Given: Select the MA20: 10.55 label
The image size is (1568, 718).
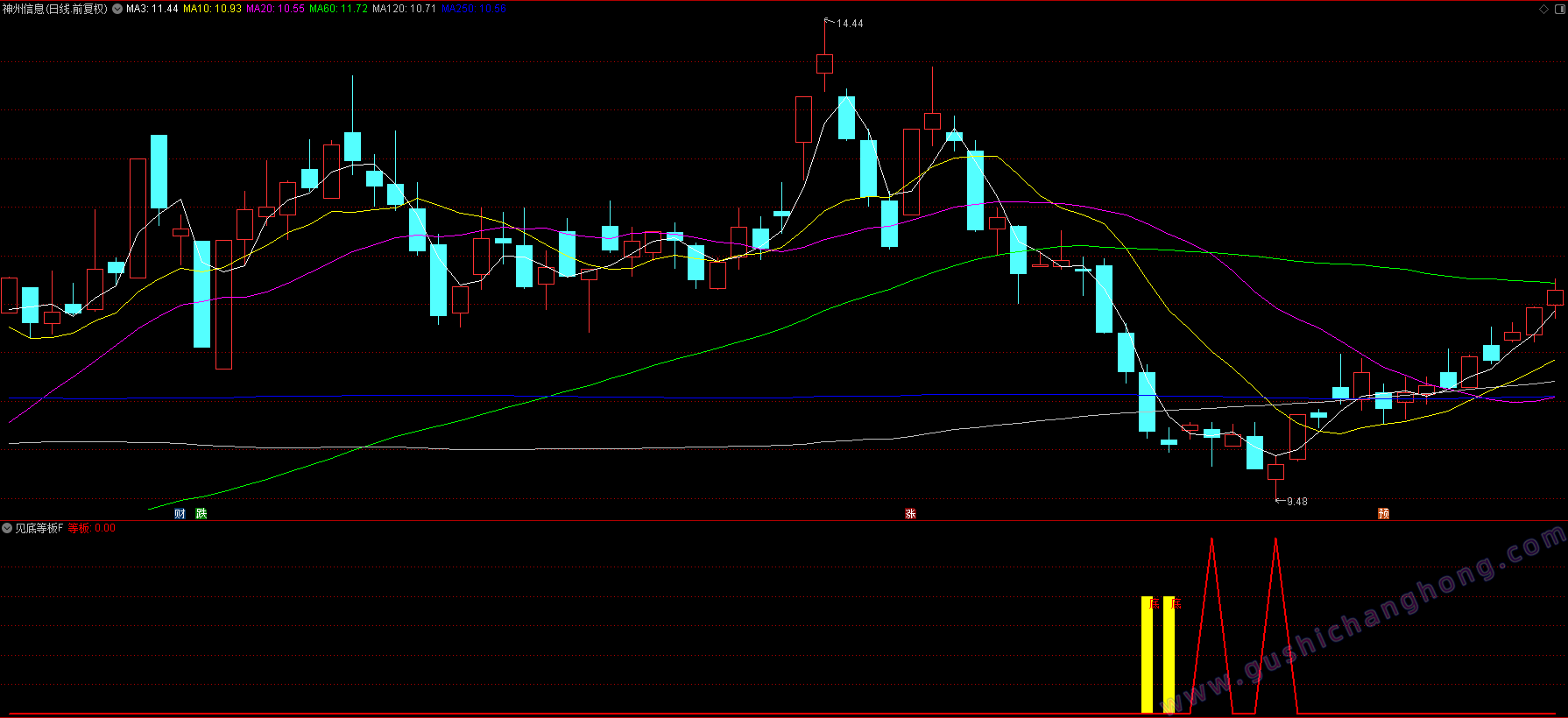Looking at the screenshot, I should coord(275,9).
